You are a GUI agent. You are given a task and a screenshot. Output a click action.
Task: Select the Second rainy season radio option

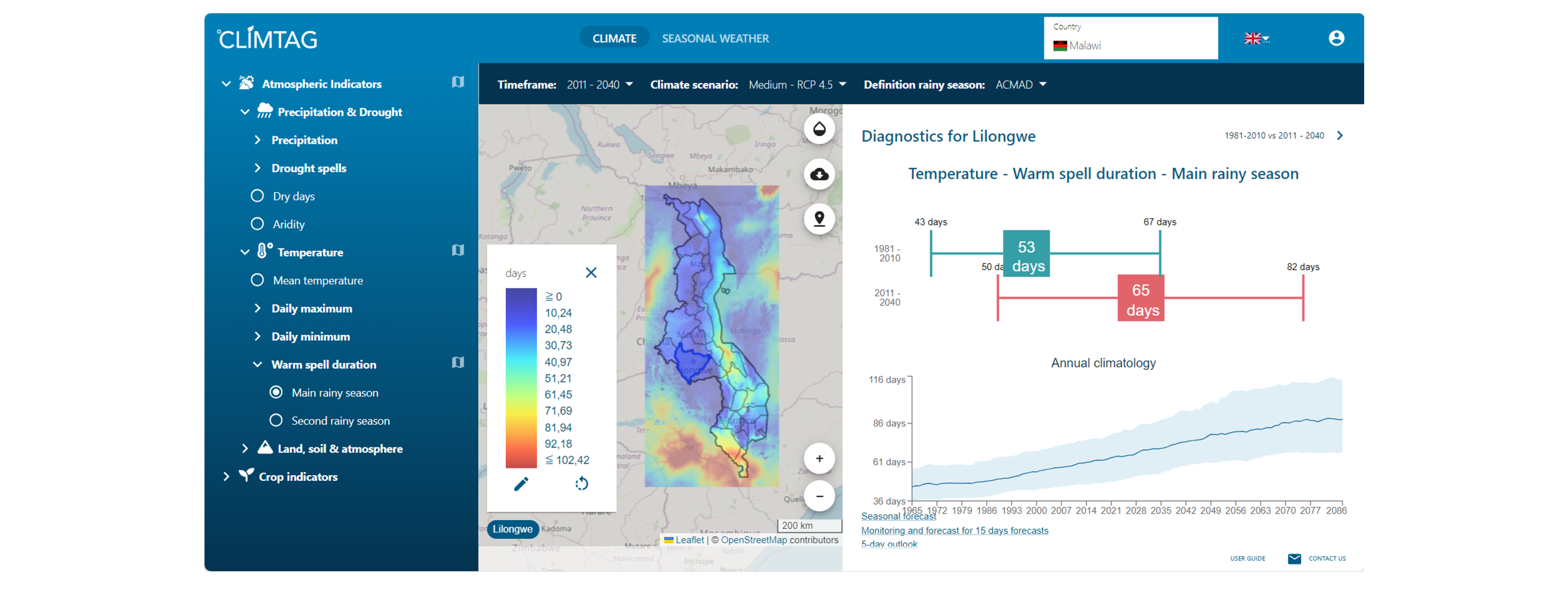(276, 420)
